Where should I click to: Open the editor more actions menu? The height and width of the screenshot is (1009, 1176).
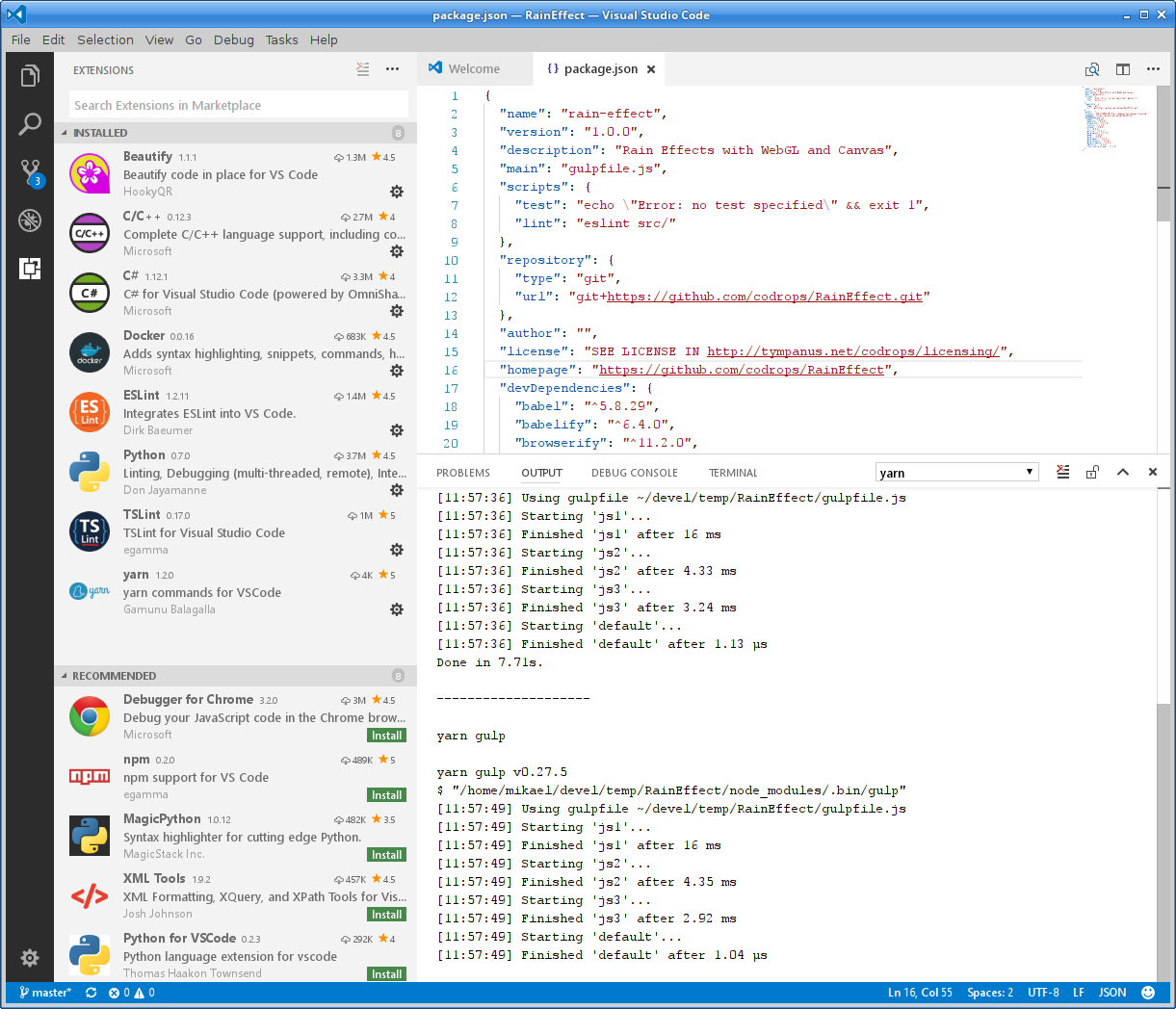[x=1153, y=69]
